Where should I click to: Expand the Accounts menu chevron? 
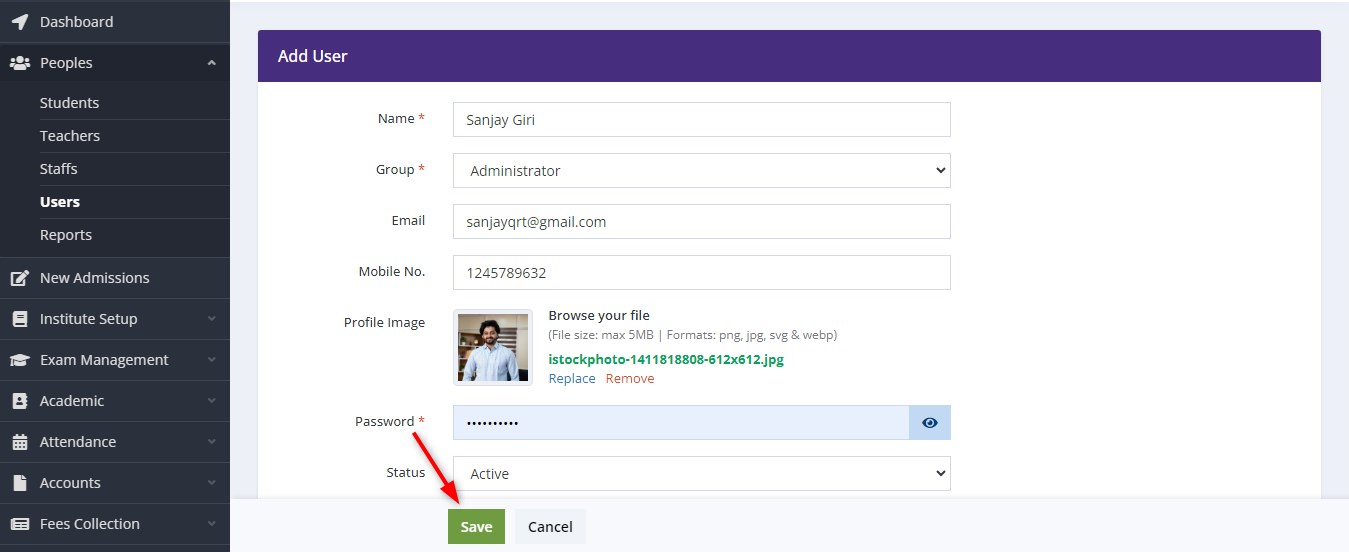pos(211,482)
